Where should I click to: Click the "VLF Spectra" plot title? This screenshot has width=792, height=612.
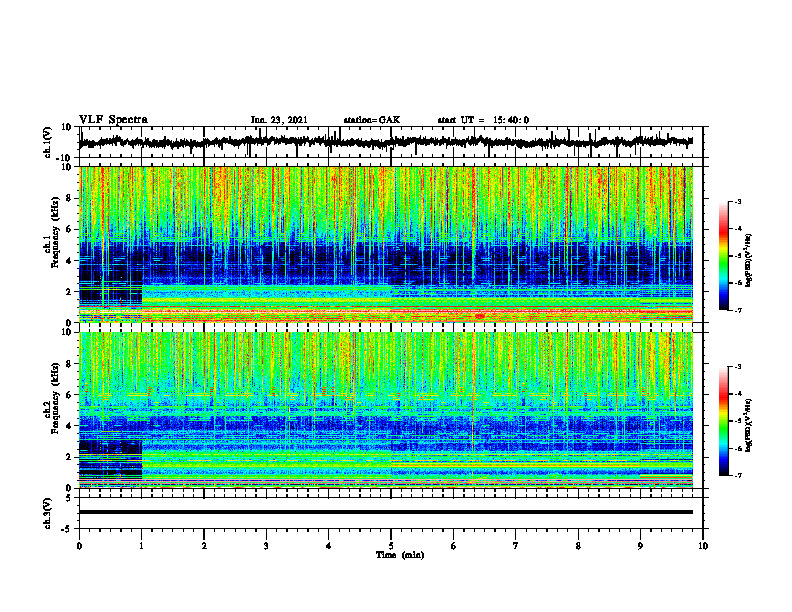(x=113, y=120)
